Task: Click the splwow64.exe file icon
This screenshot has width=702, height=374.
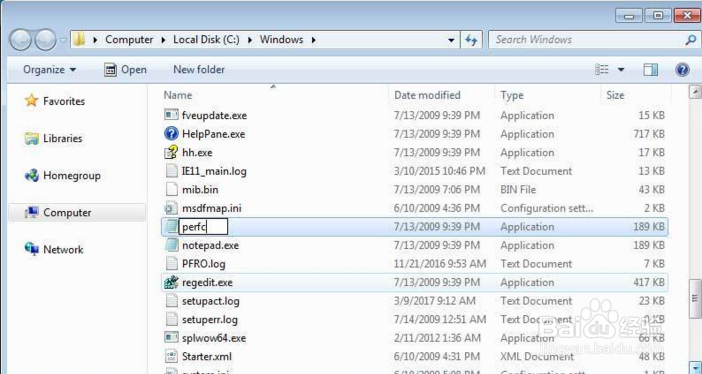Action: click(171, 338)
